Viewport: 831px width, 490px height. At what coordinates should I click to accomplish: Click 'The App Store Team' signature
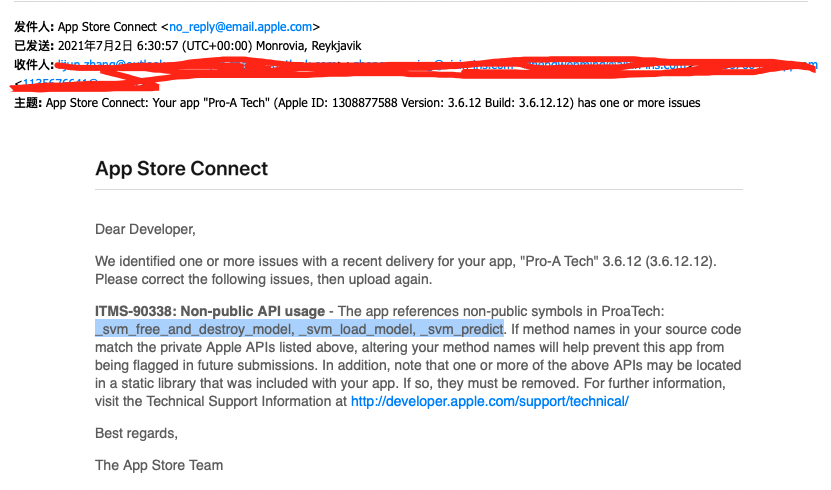pyautogui.click(x=159, y=465)
